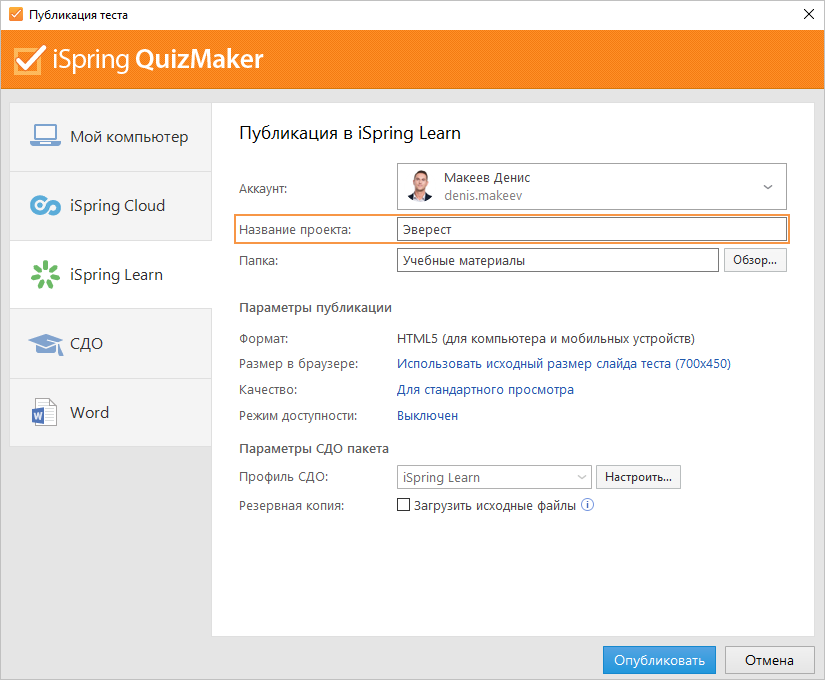Open the Word publishing tab

click(110, 413)
